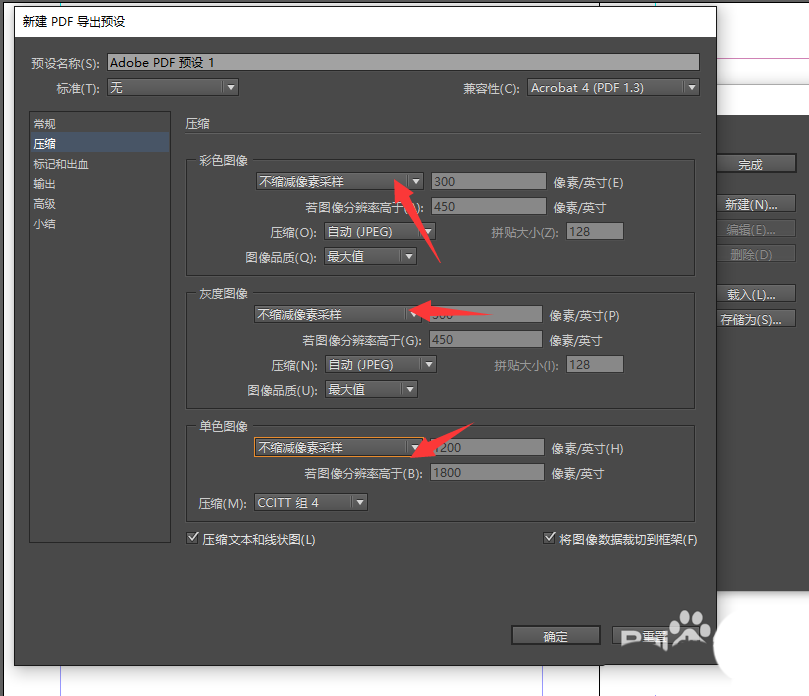Toggle the 压缩文本和线状图(L) checkbox
Viewport: 809px width, 696px height.
tap(192, 539)
